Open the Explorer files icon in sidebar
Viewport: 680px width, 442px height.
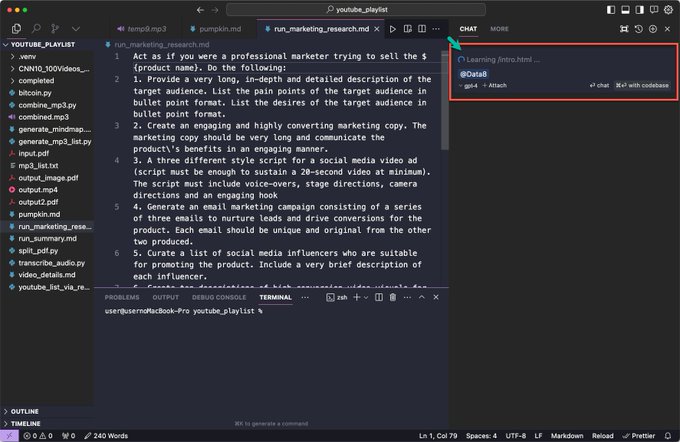[x=16, y=29]
